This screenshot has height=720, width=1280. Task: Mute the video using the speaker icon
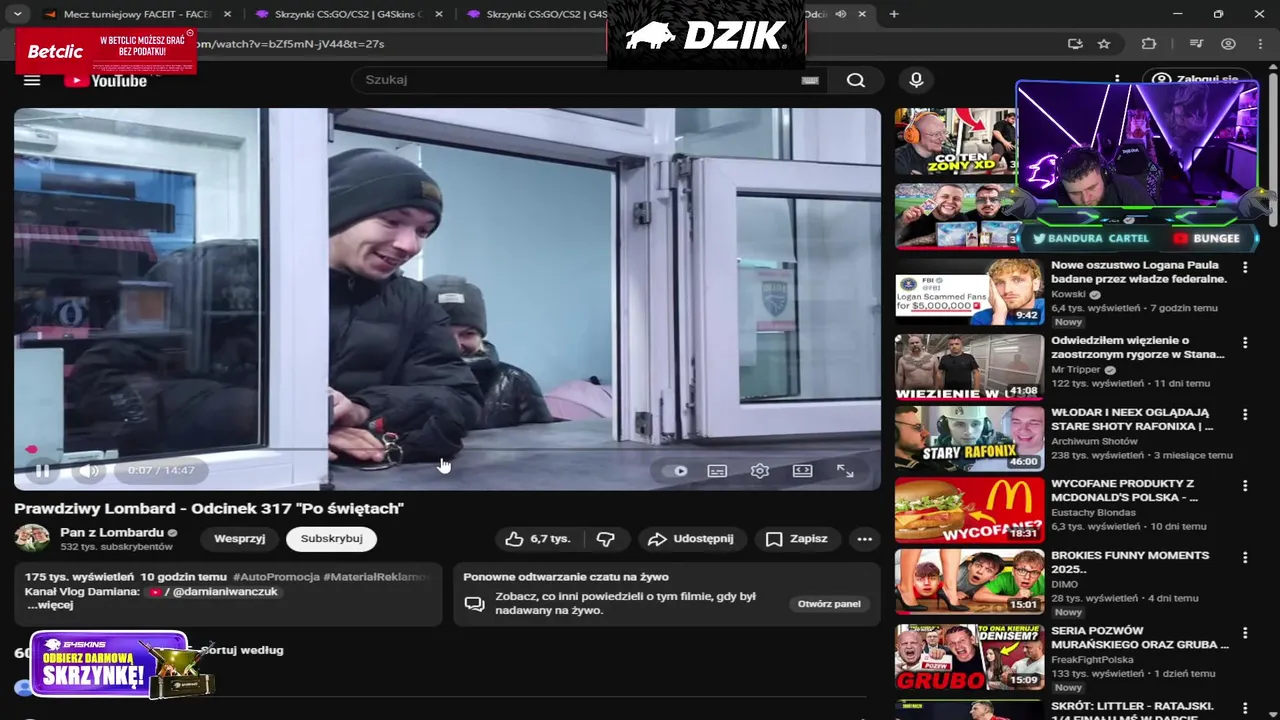click(89, 470)
